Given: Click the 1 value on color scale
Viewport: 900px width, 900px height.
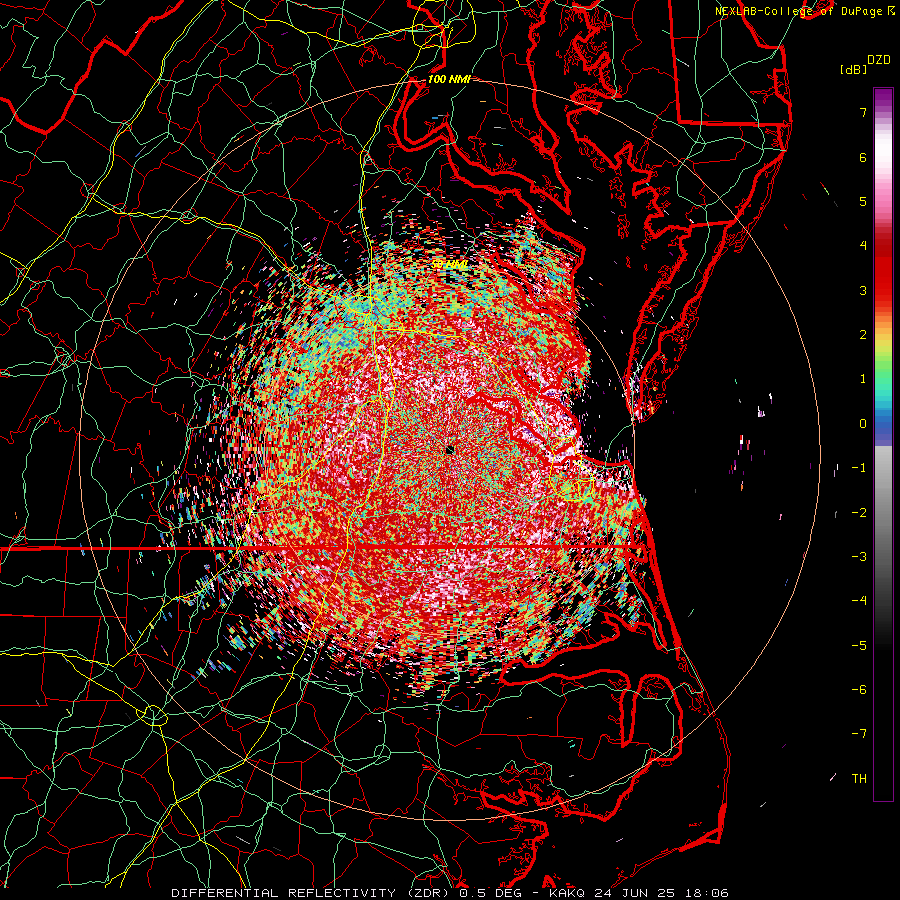Looking at the screenshot, I should click(x=863, y=379).
